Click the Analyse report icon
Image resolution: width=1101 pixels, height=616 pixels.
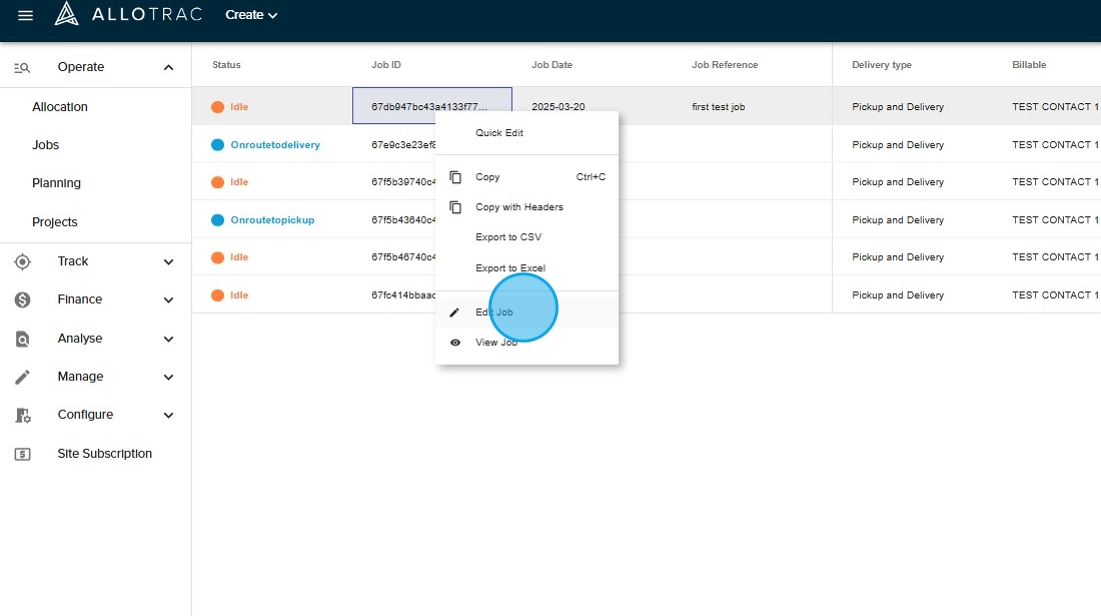pos(22,339)
